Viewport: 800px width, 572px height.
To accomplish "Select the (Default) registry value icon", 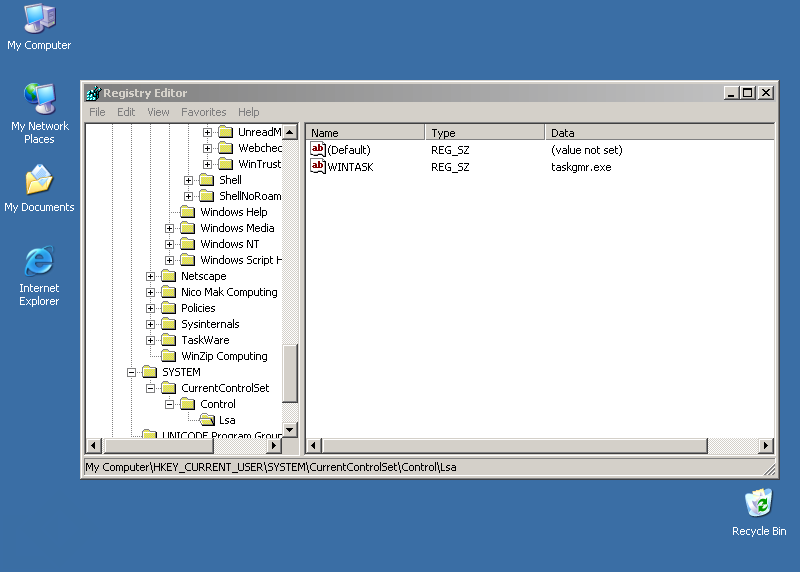I will [x=318, y=150].
